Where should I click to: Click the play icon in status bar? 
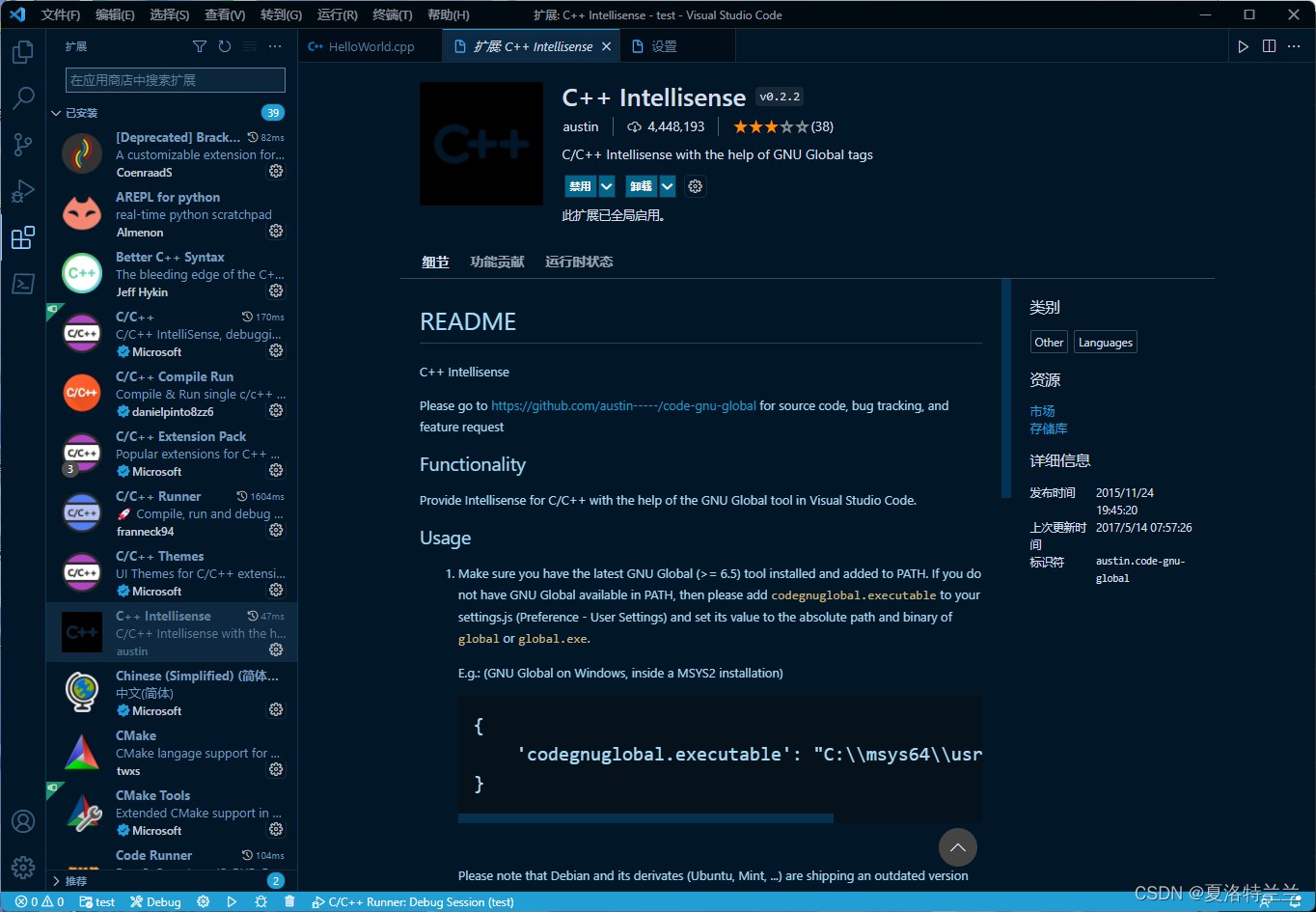click(232, 902)
